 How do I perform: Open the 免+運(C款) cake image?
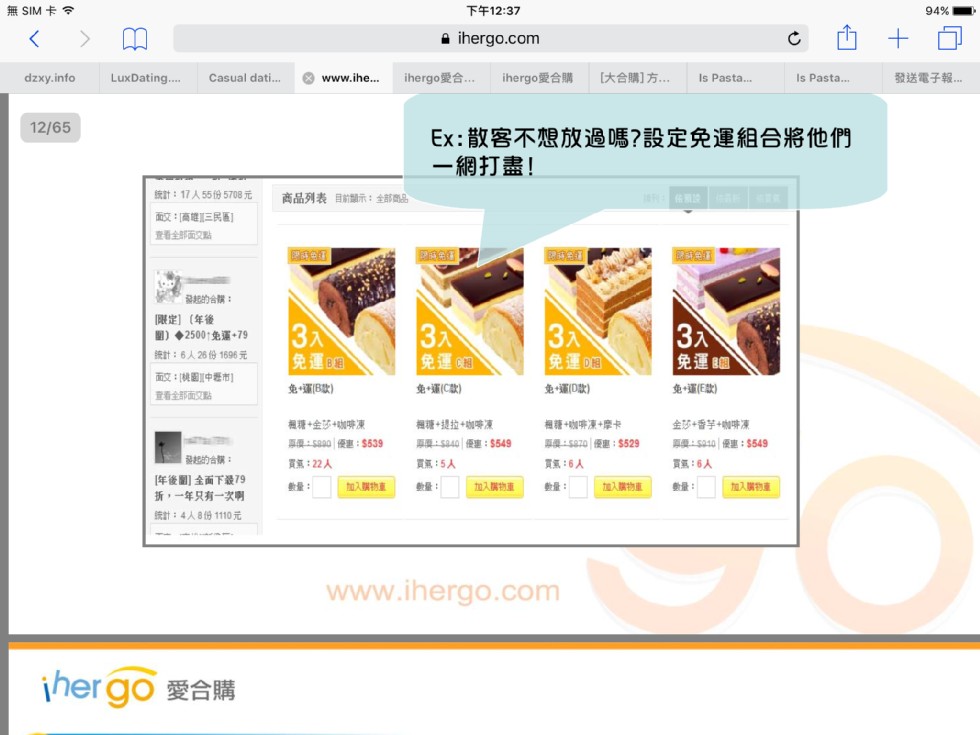click(x=469, y=311)
